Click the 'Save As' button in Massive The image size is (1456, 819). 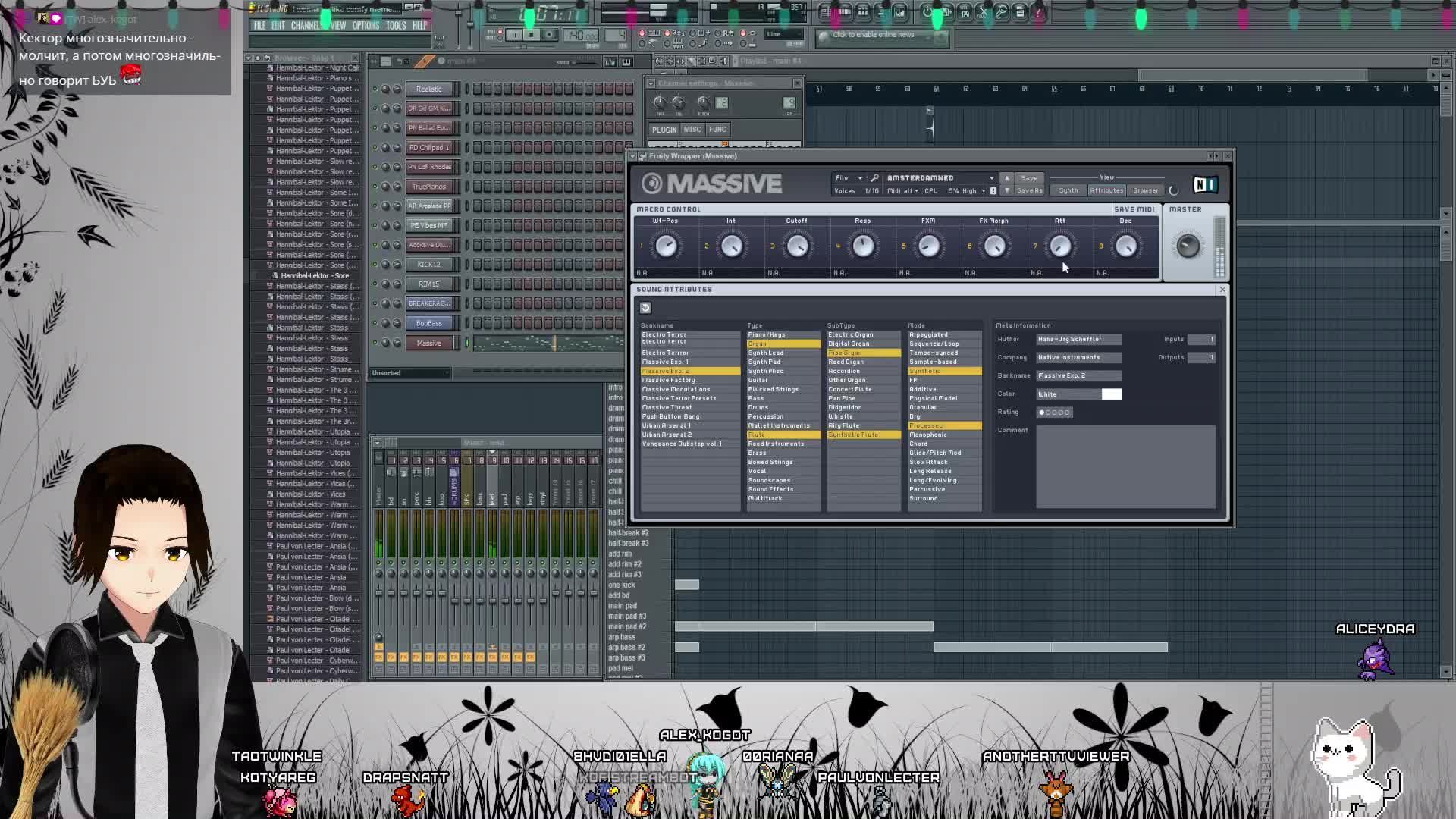click(1029, 191)
